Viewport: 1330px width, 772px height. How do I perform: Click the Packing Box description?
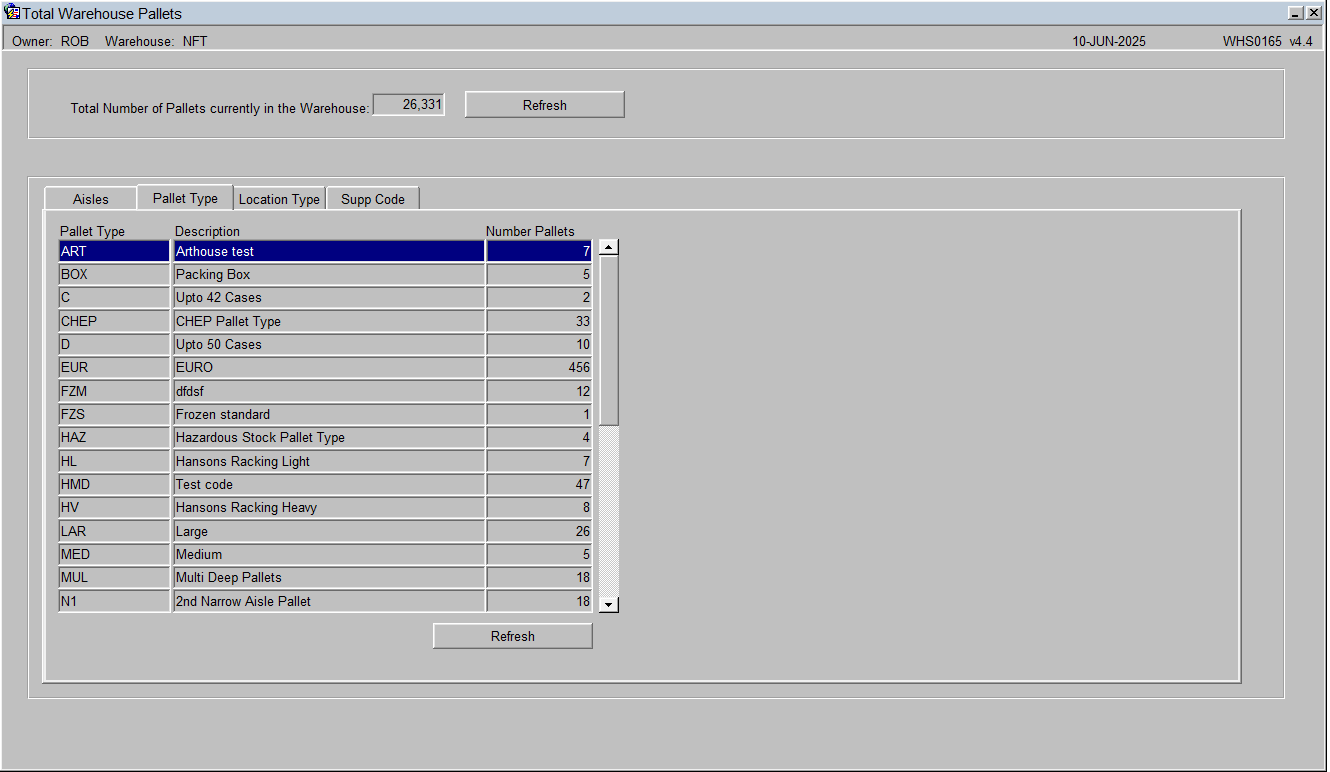tap(329, 274)
